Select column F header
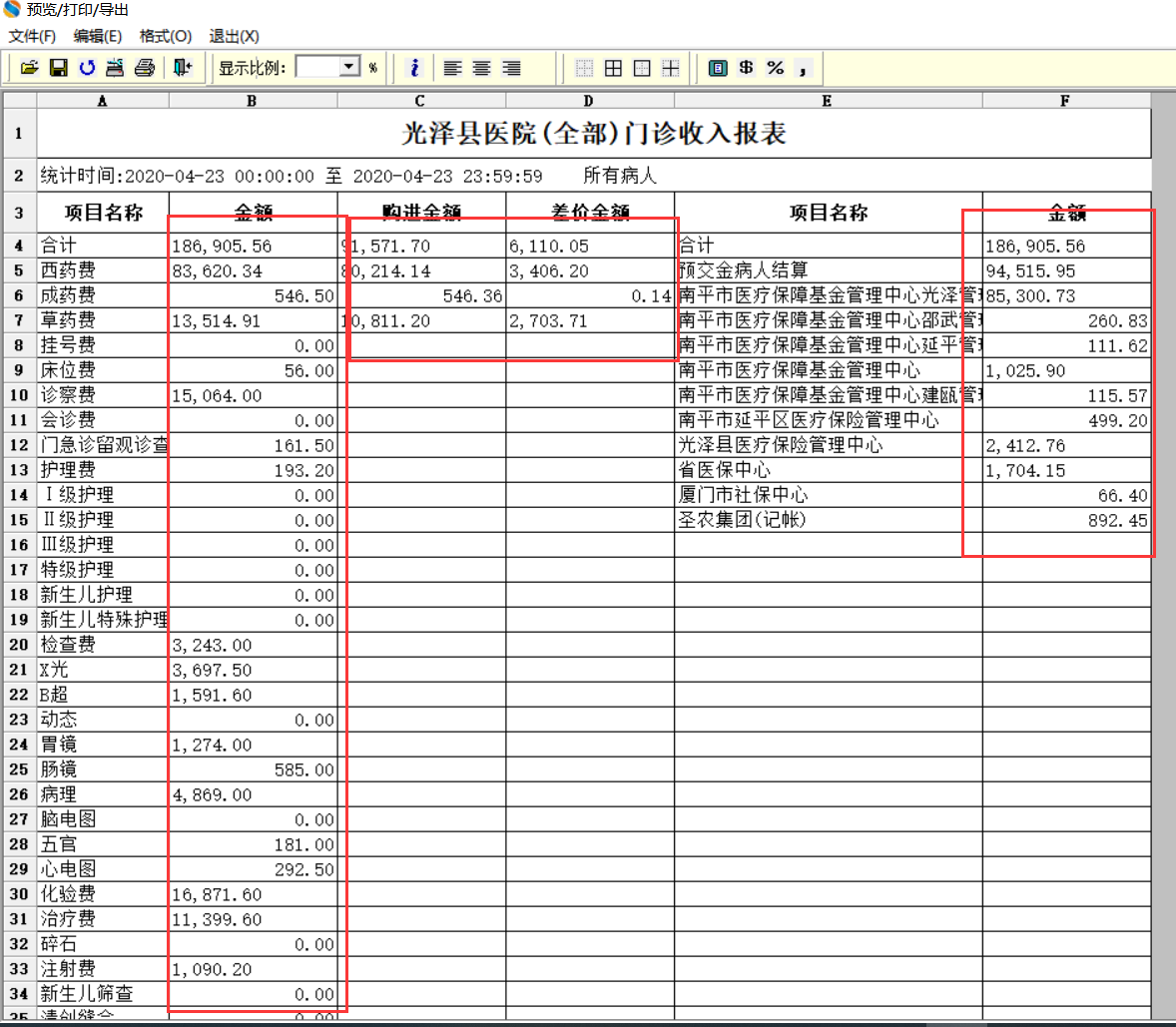 point(1066,101)
